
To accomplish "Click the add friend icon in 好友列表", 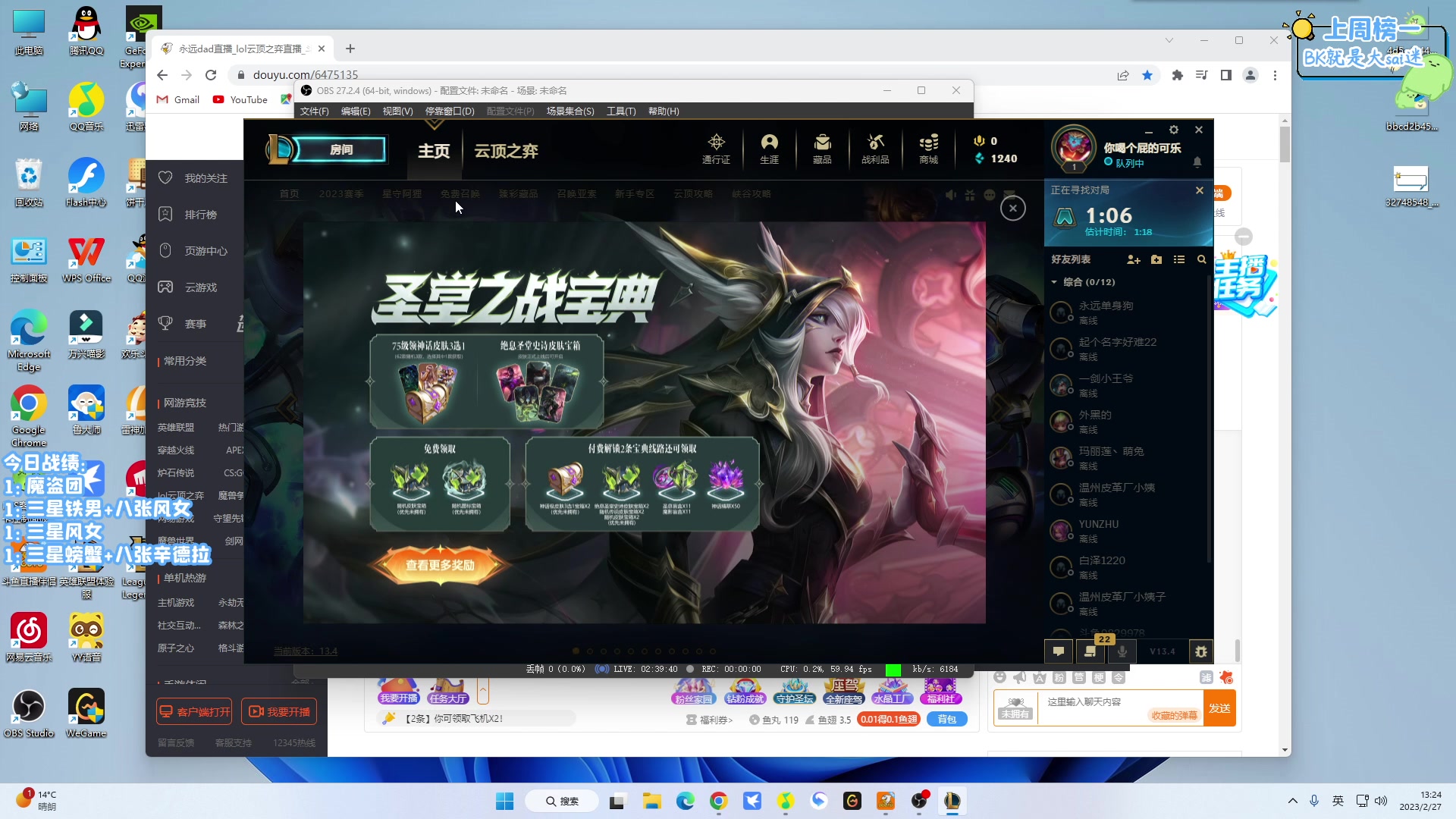I will [x=1134, y=259].
